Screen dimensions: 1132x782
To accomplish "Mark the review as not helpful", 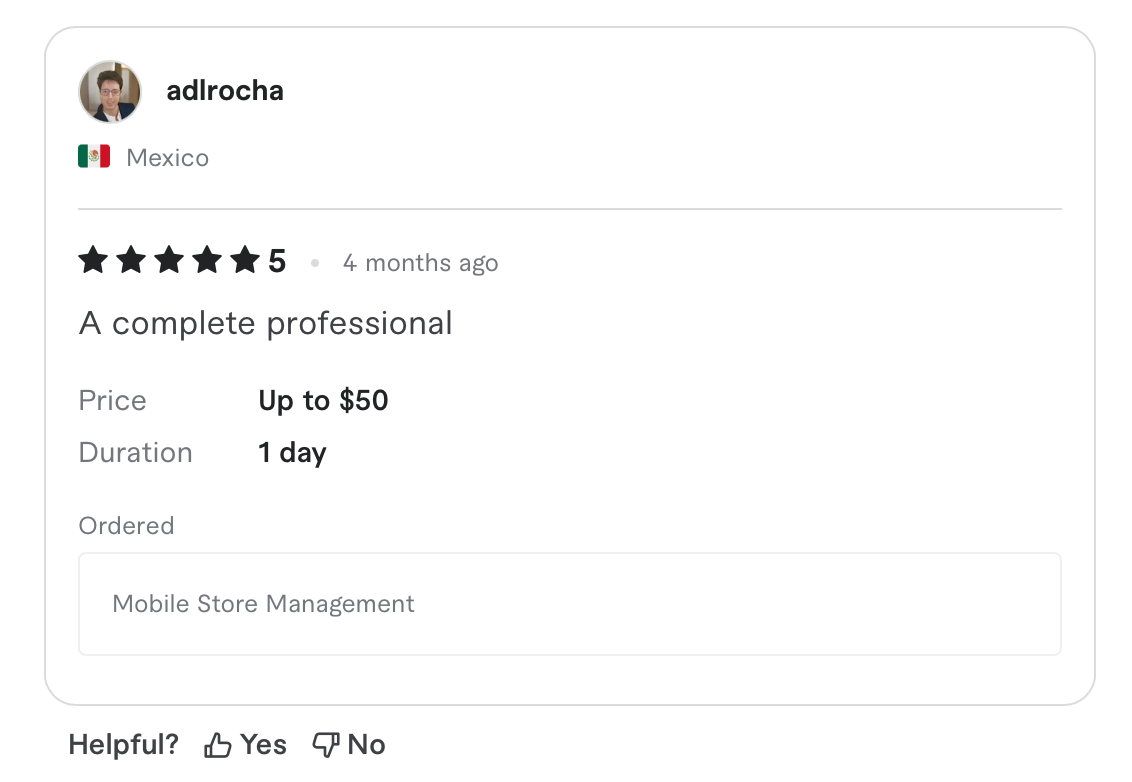I will (348, 744).
